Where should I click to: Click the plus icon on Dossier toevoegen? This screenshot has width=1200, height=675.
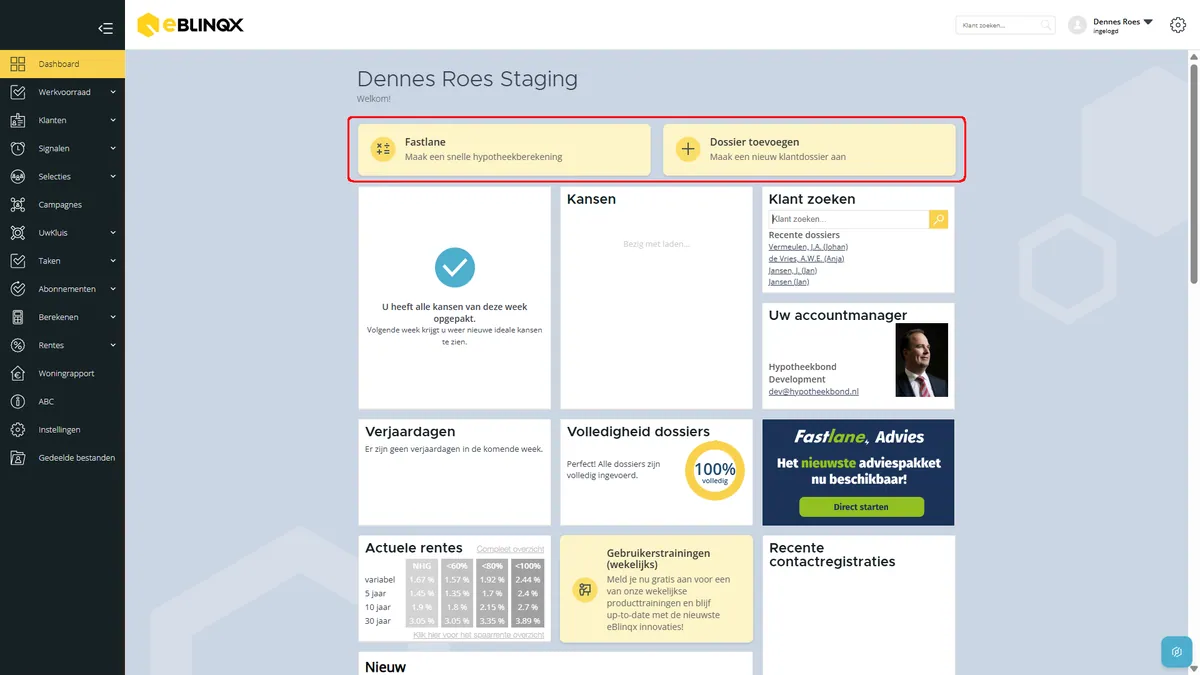[688, 150]
